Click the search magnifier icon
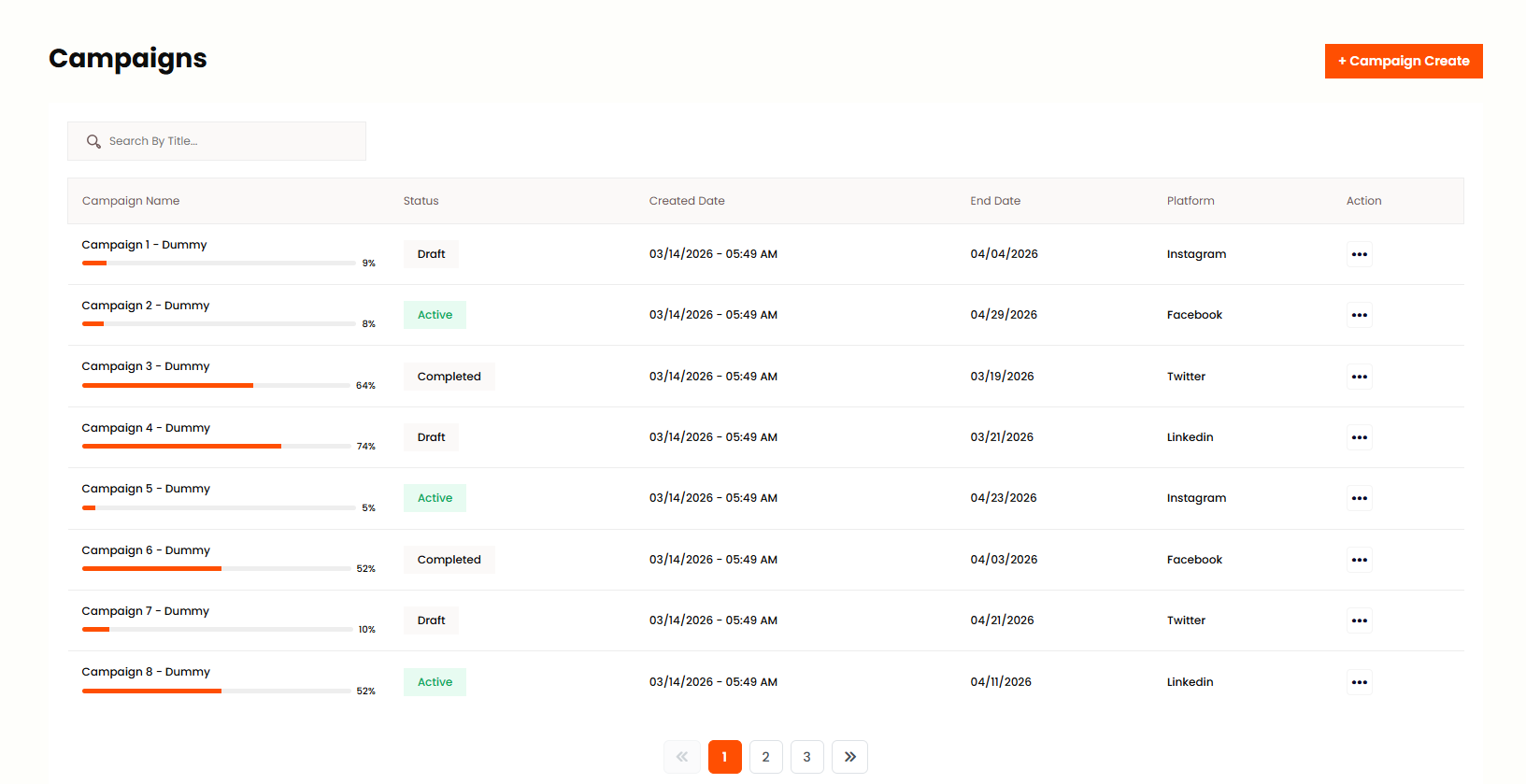1526x784 pixels. [x=93, y=141]
